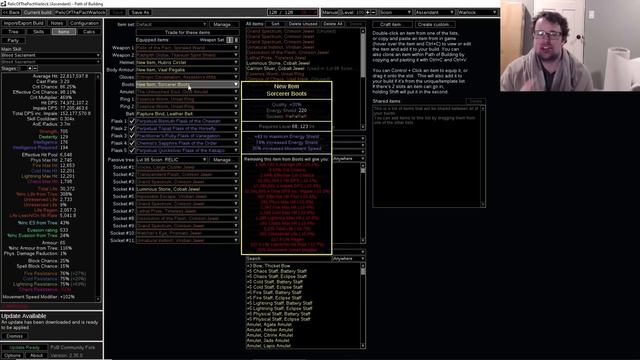Apply the Update Ready button
Viewport: 640px width, 360px height.
[24, 348]
